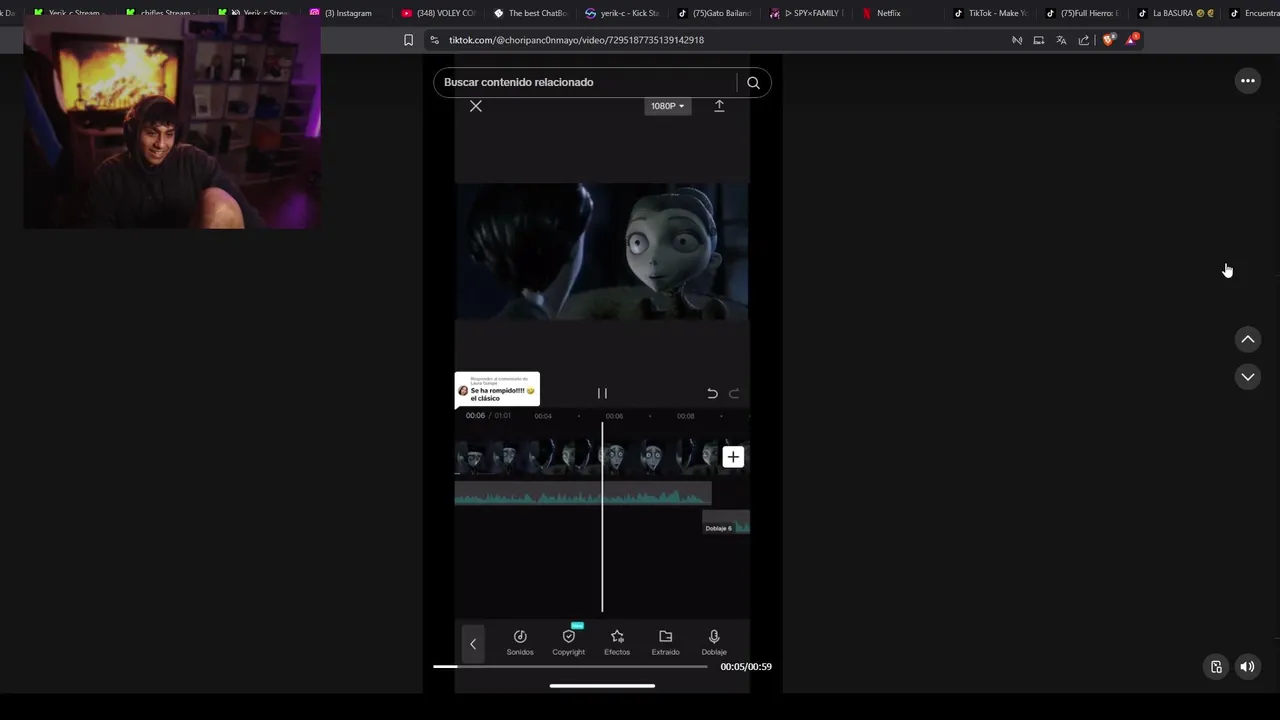
Task: Click the 00:06 timeline position label
Action: pos(475,416)
